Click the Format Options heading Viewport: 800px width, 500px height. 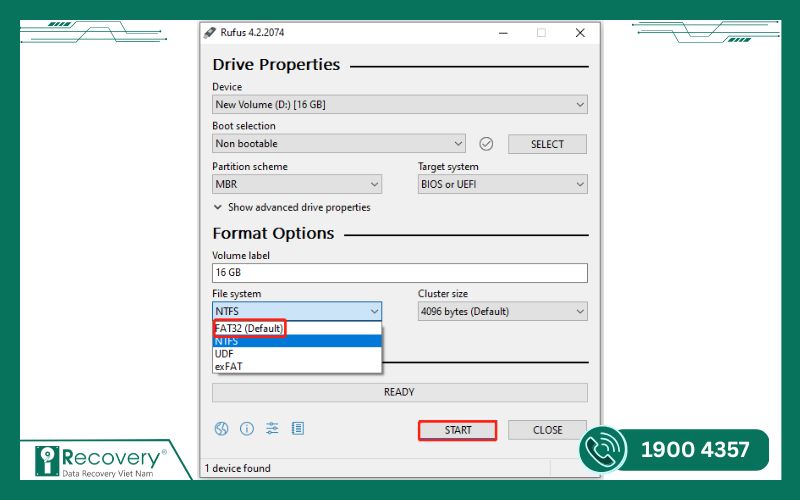(273, 234)
